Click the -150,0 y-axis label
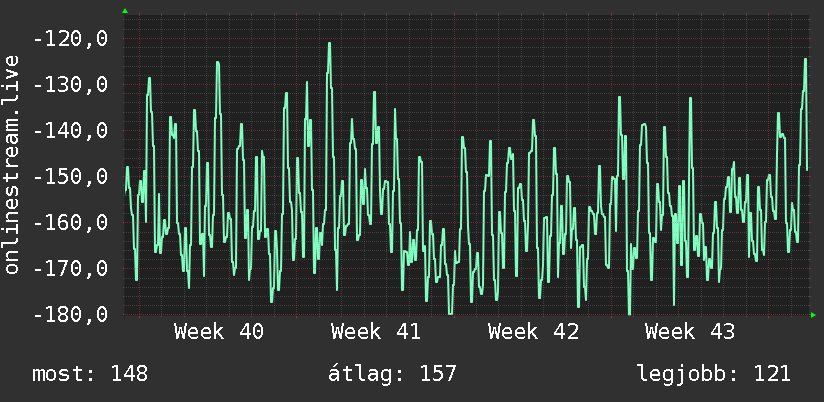The image size is (824, 402). (x=70, y=177)
